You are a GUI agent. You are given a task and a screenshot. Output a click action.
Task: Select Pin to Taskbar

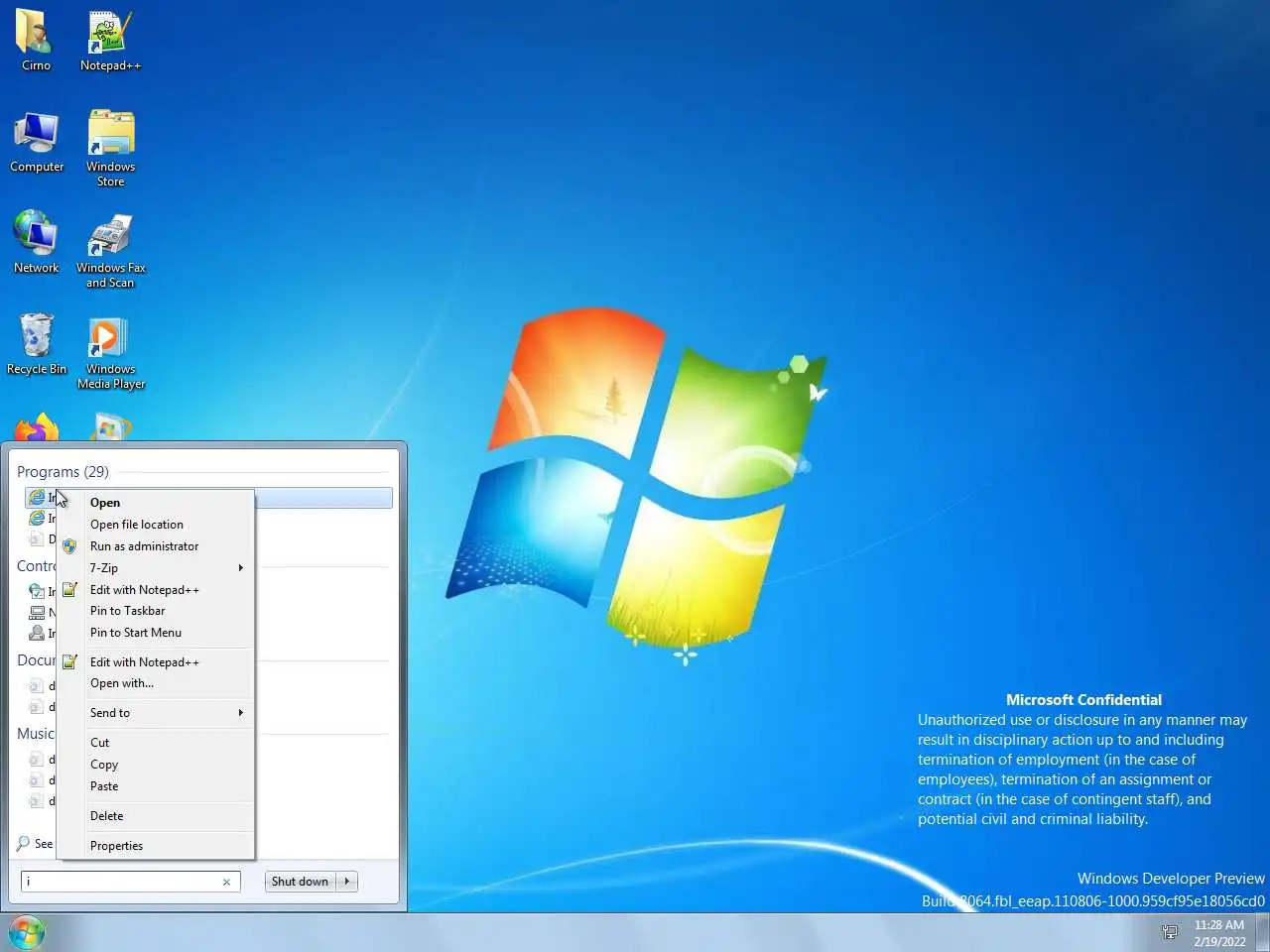coord(156,611)
